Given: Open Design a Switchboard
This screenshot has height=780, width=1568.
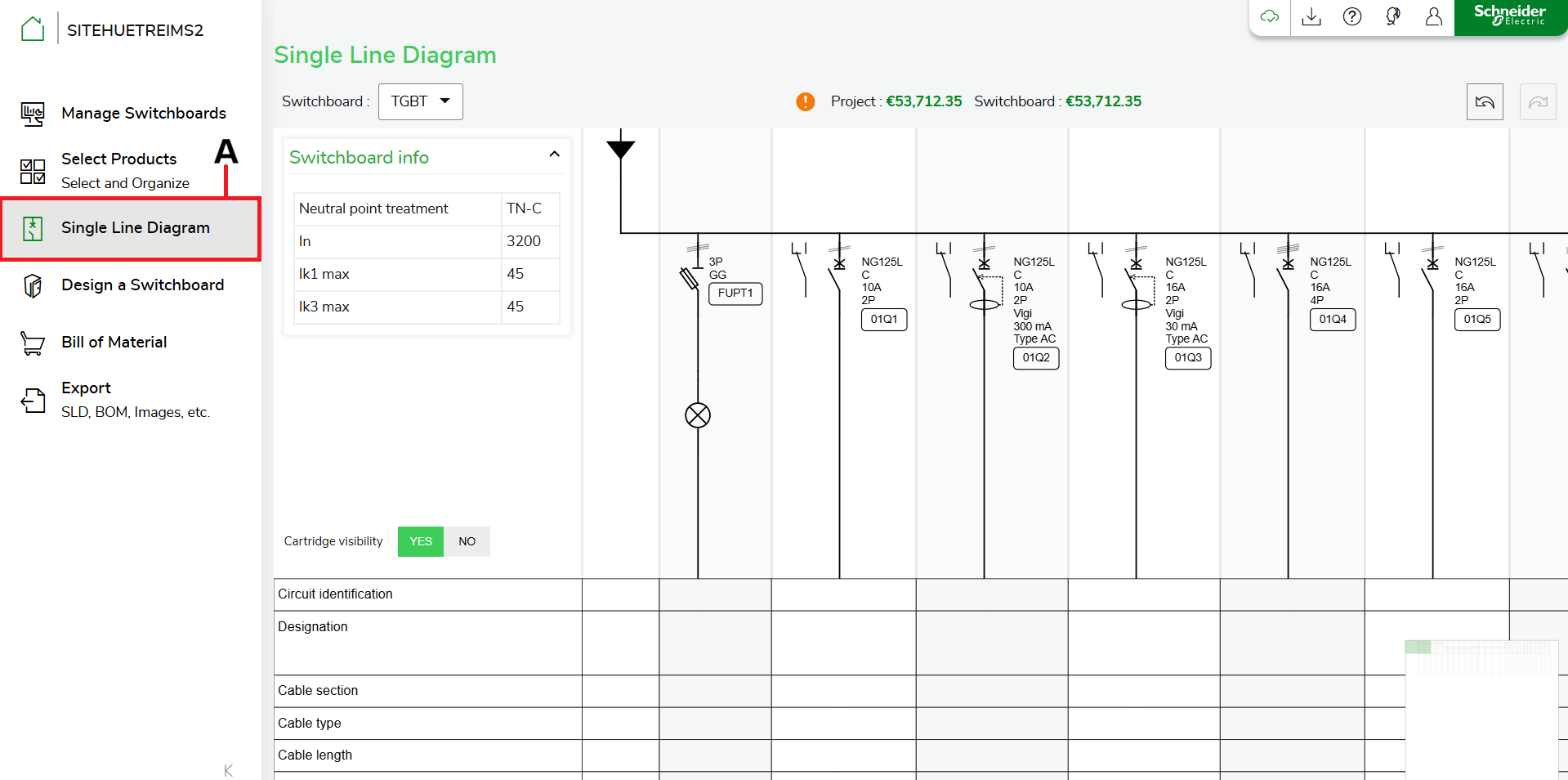Looking at the screenshot, I should click(x=143, y=285).
